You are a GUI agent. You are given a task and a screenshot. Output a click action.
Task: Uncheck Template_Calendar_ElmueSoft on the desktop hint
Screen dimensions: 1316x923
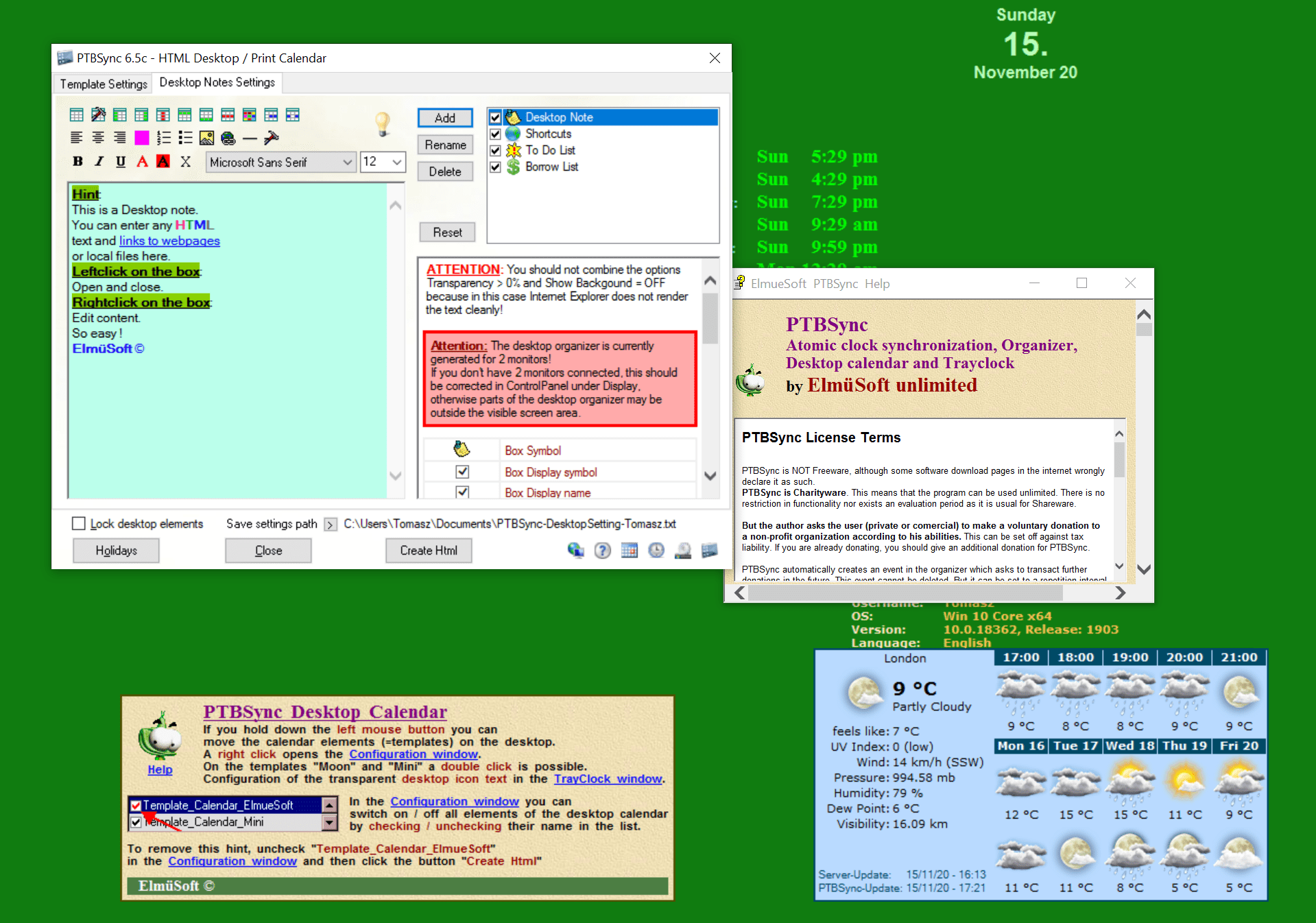click(x=136, y=805)
